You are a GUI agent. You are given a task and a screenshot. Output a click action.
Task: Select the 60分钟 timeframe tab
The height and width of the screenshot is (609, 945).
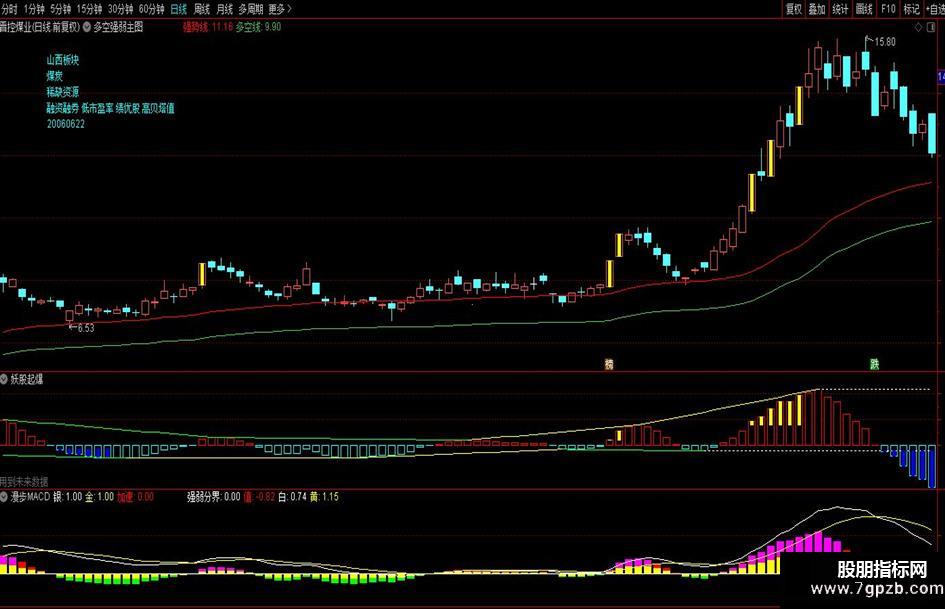point(151,9)
